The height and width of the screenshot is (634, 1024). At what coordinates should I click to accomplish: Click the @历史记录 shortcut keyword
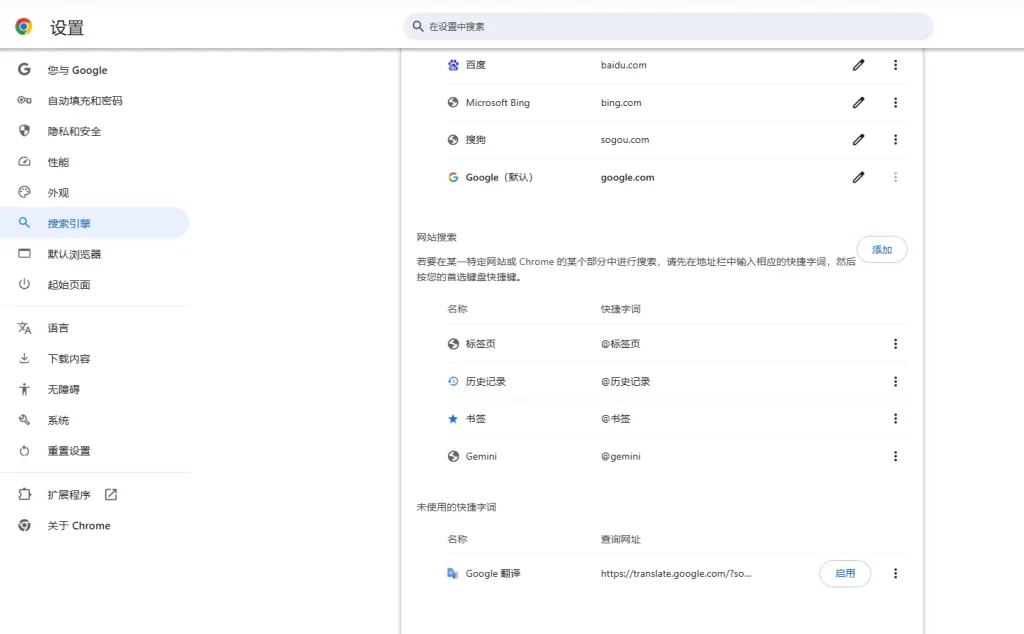click(626, 381)
